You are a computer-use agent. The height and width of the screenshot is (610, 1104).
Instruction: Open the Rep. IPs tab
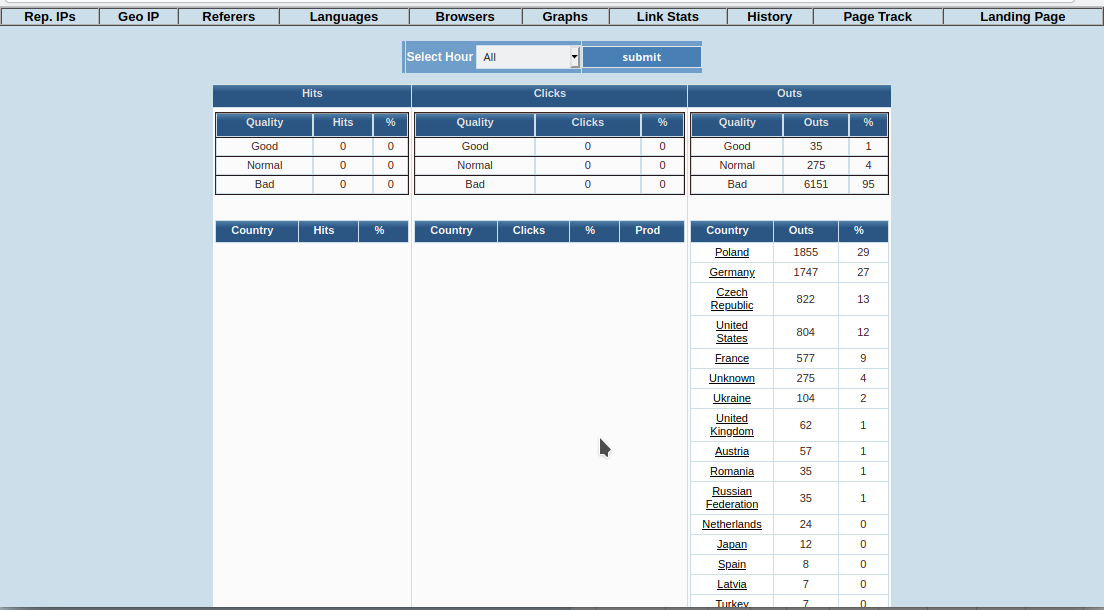(50, 16)
